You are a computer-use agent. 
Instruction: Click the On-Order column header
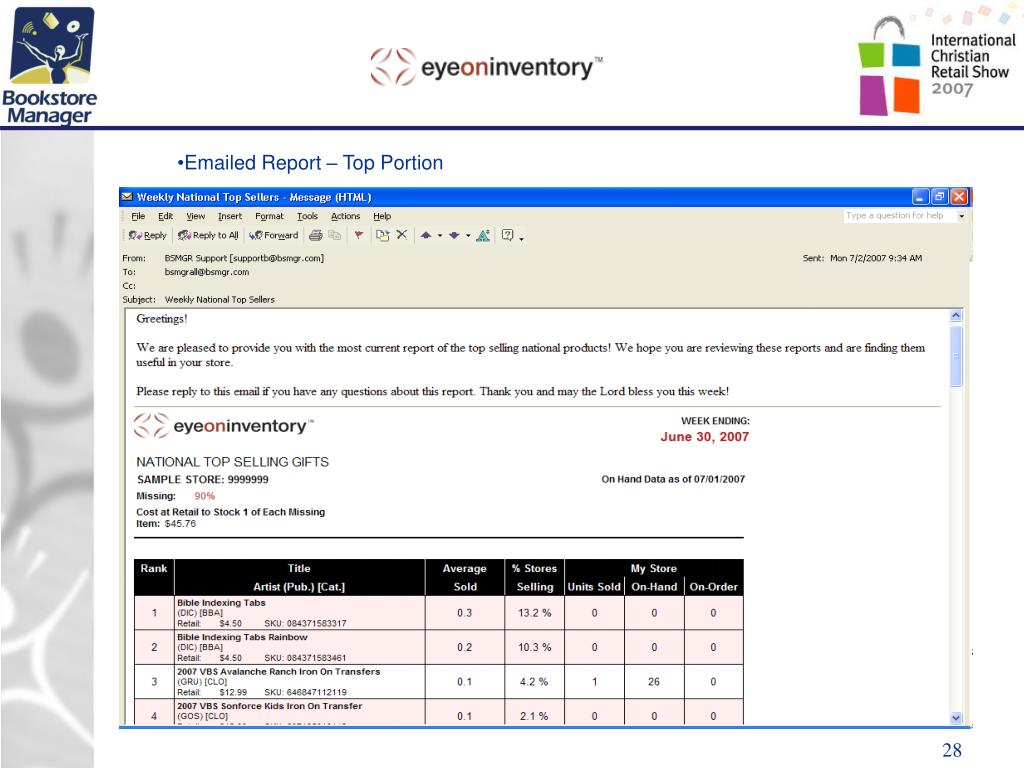pos(713,586)
